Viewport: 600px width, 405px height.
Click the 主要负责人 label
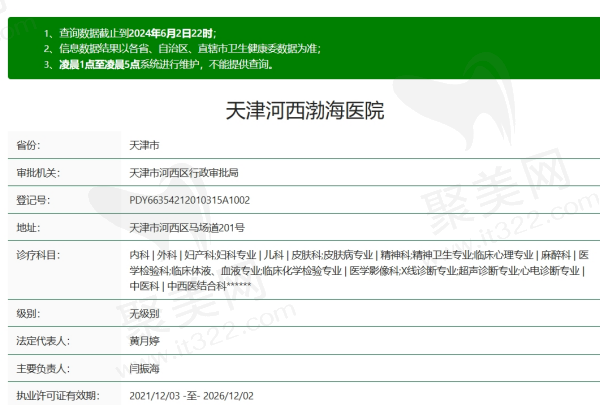43,369
